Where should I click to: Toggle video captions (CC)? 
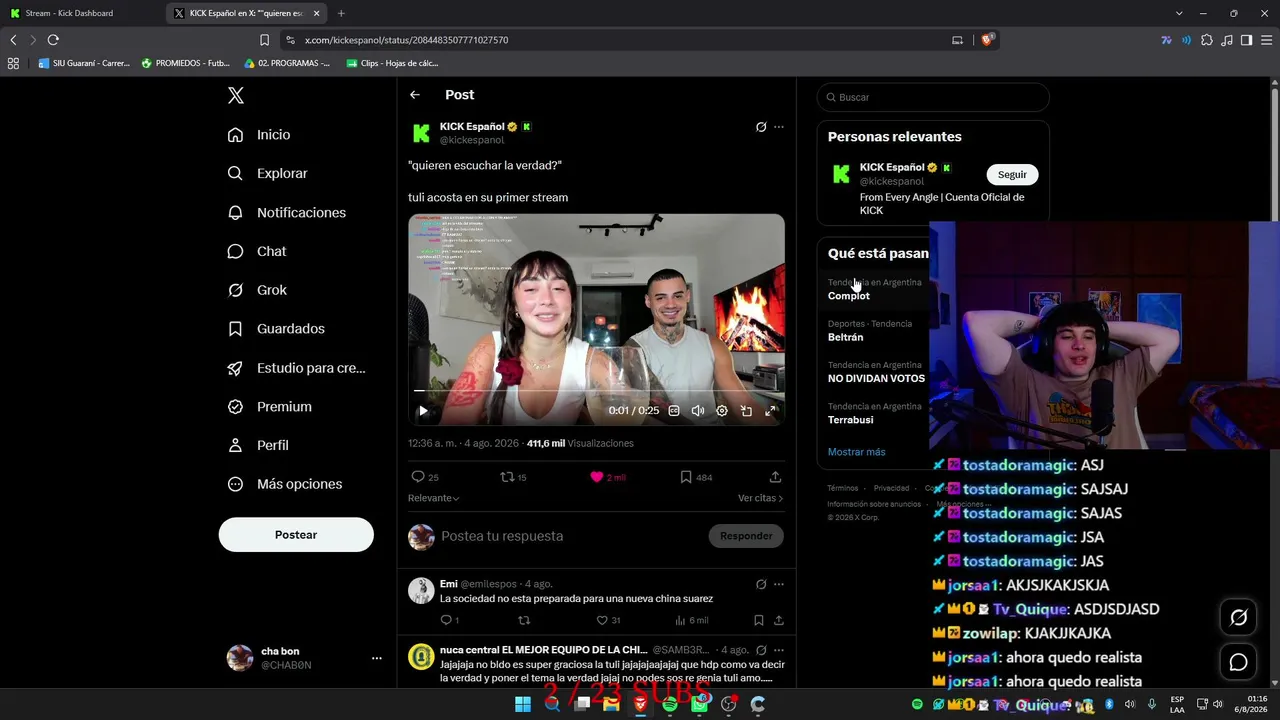coord(674,411)
